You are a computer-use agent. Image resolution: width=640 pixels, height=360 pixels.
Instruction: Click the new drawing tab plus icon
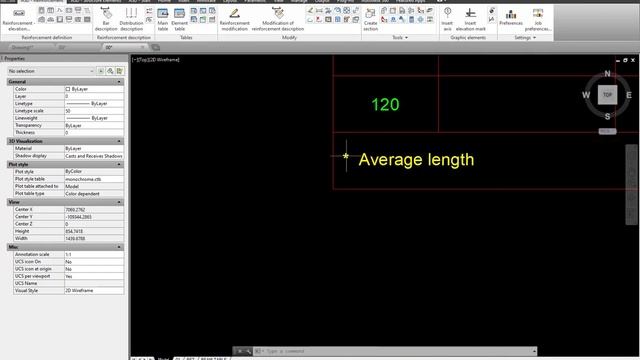(x=156, y=47)
